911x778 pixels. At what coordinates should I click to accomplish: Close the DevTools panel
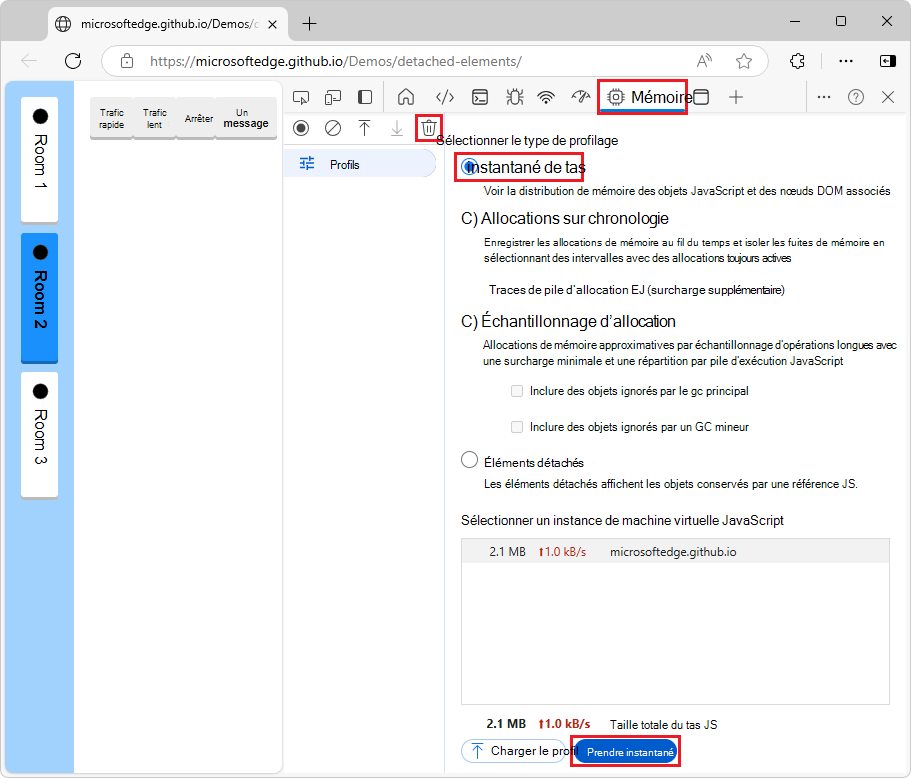point(888,97)
